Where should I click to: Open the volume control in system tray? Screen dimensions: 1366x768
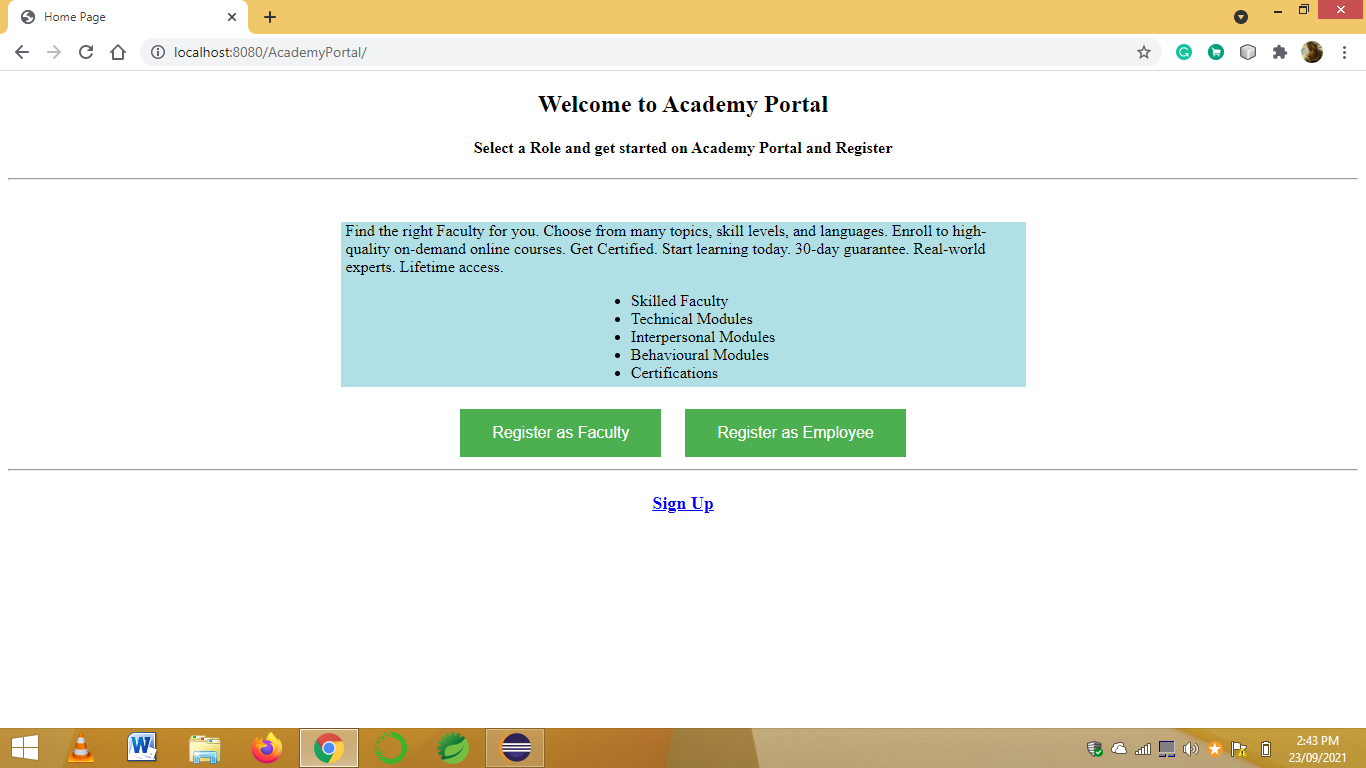(x=1190, y=749)
